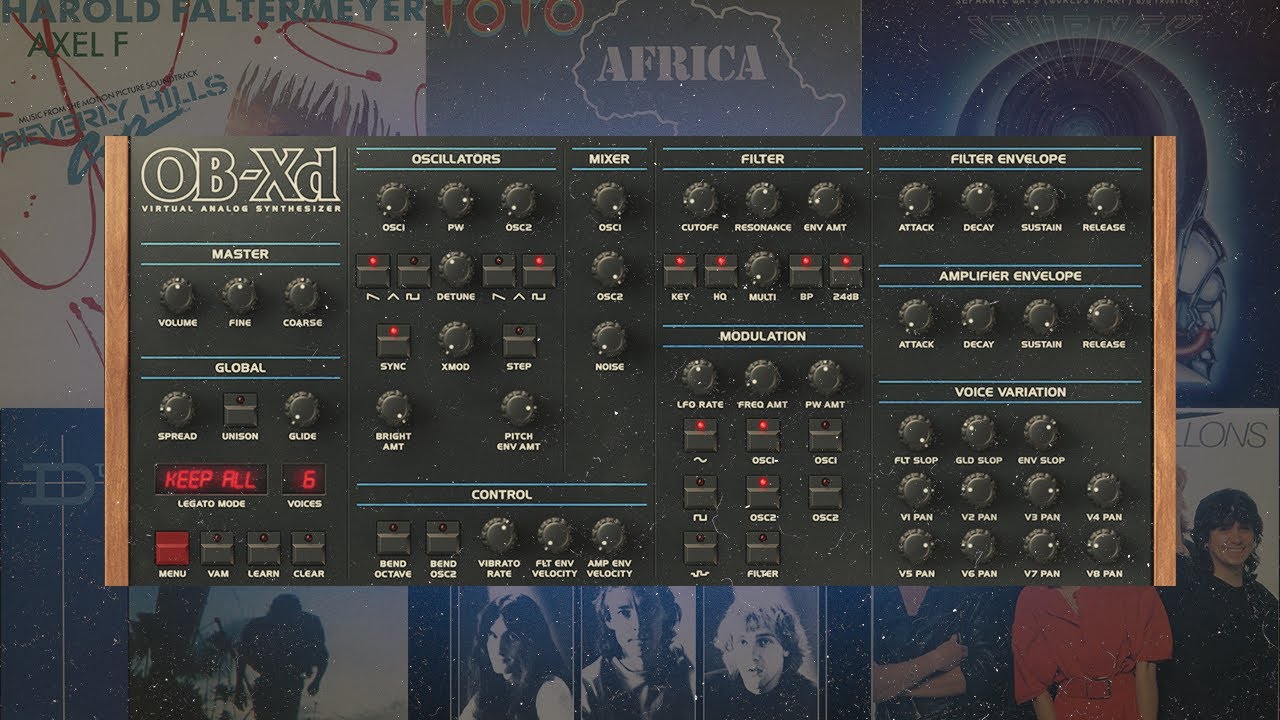Viewport: 1280px width, 720px height.
Task: Click the GLD SLOP knob
Action: coord(979,433)
